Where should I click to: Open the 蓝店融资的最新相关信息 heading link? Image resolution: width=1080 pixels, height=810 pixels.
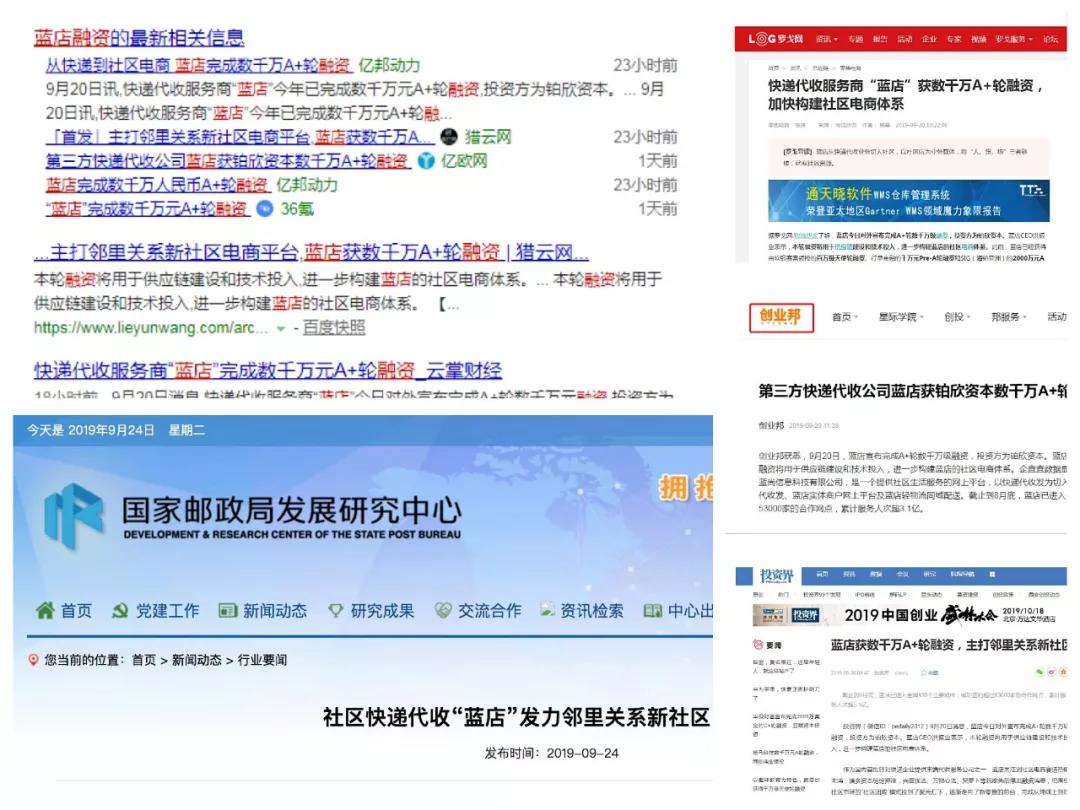(139, 37)
